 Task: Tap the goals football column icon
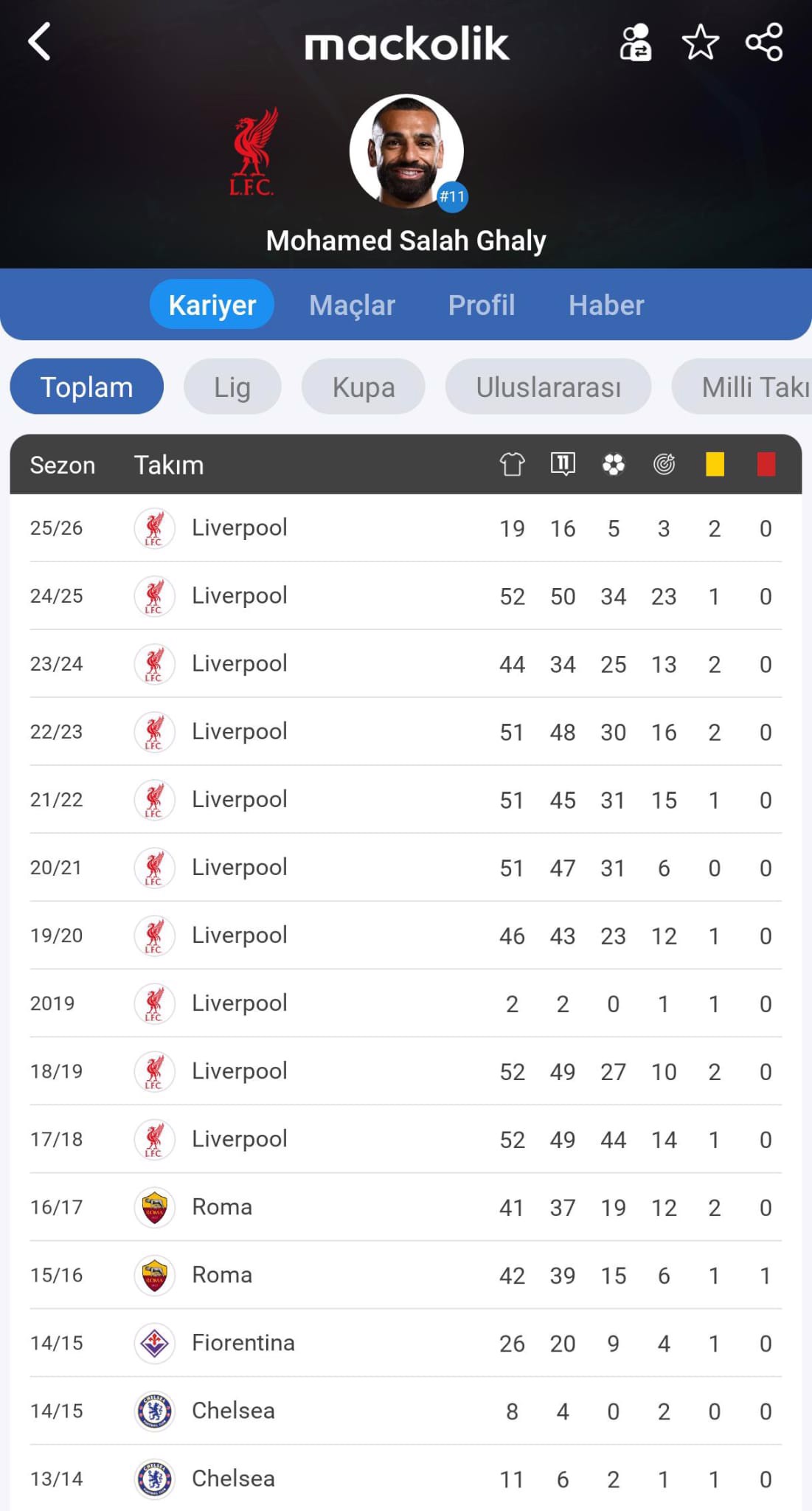pyautogui.click(x=613, y=464)
